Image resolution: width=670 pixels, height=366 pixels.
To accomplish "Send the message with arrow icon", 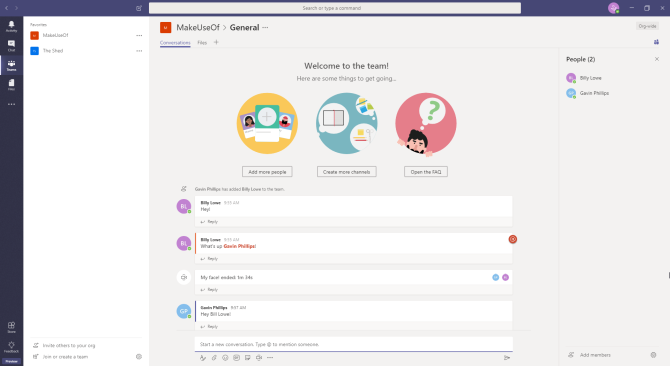I will tap(507, 358).
